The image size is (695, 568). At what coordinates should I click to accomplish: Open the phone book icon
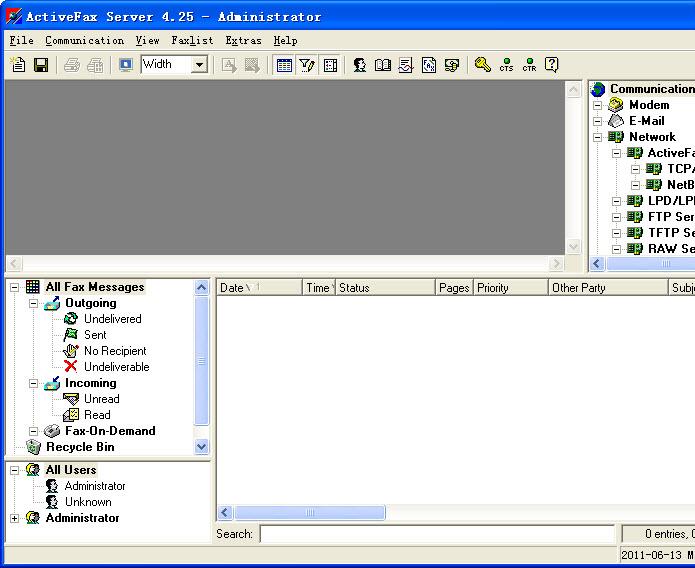(383, 65)
